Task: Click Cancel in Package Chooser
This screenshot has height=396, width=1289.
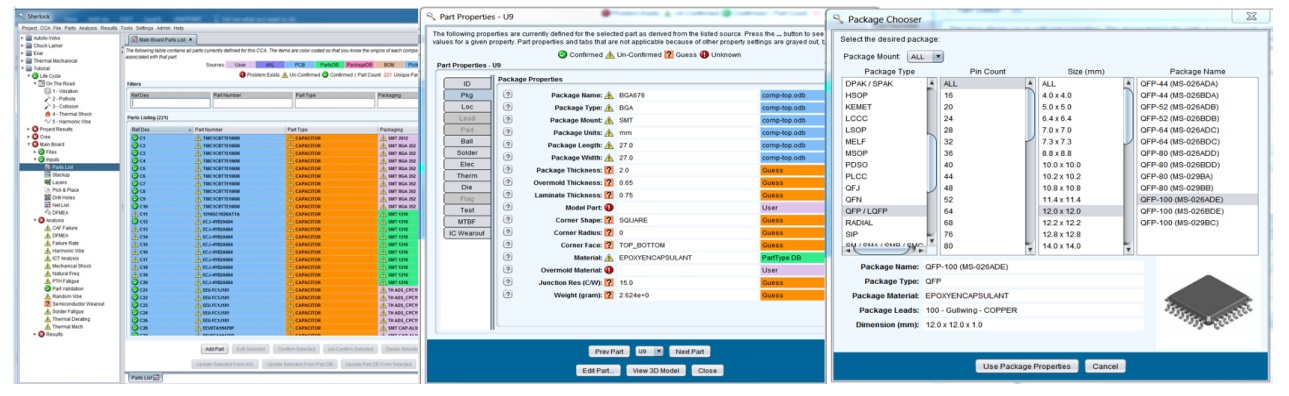Action: coord(1104,366)
